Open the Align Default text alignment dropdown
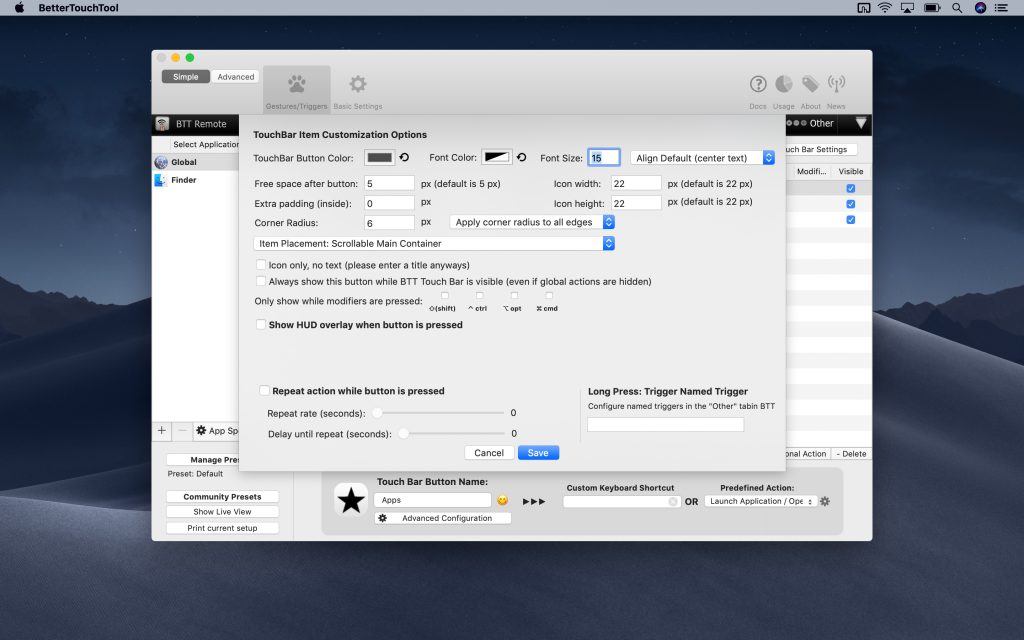This screenshot has height=640, width=1024. (702, 158)
